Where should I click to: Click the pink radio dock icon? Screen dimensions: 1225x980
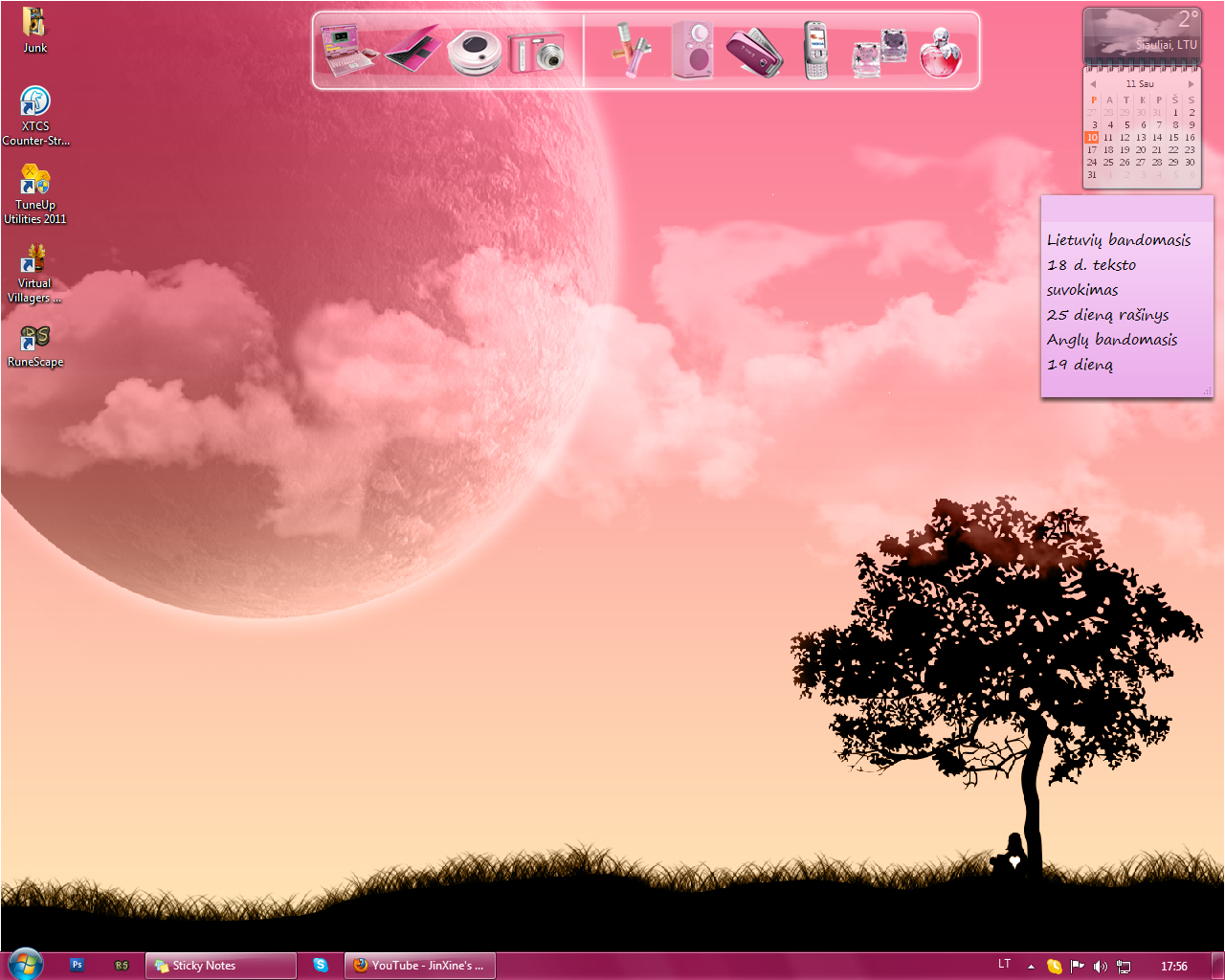point(692,51)
